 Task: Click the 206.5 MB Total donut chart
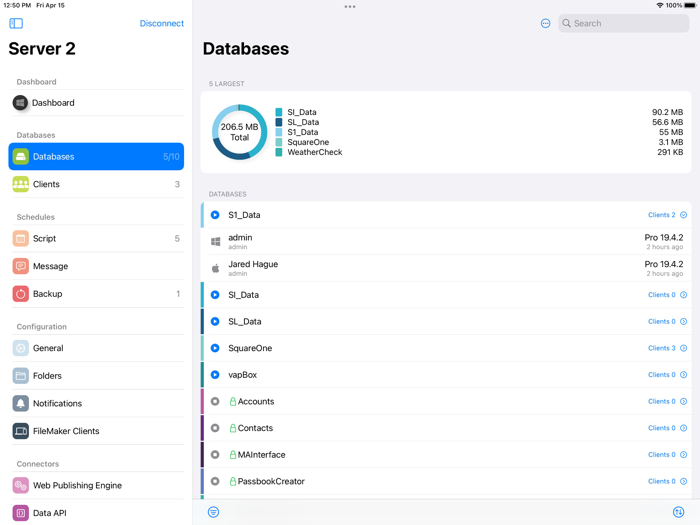click(239, 132)
